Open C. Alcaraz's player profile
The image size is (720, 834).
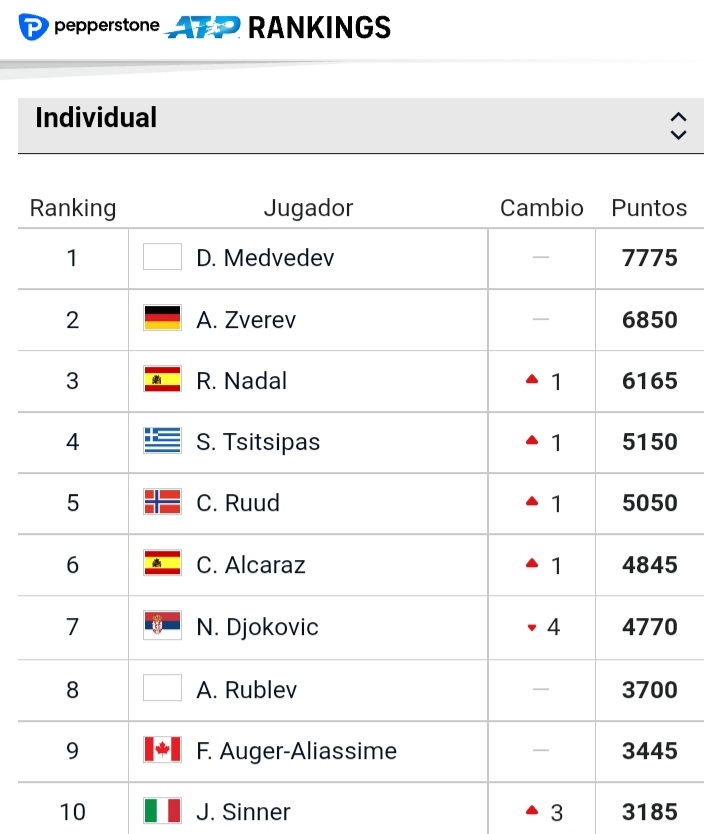coord(251,565)
